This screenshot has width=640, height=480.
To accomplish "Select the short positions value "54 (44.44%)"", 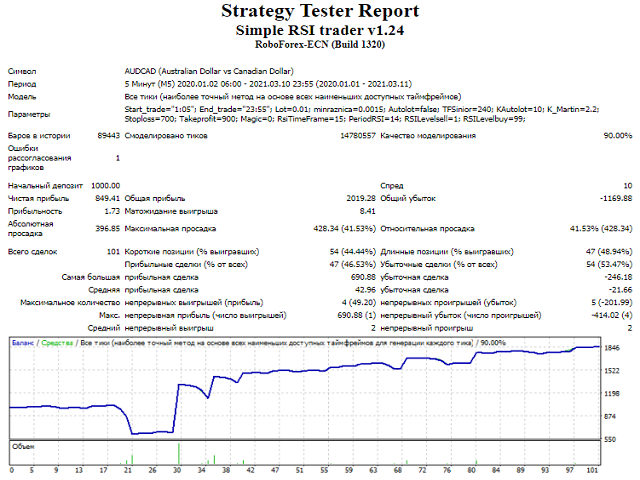I will coord(353,252).
